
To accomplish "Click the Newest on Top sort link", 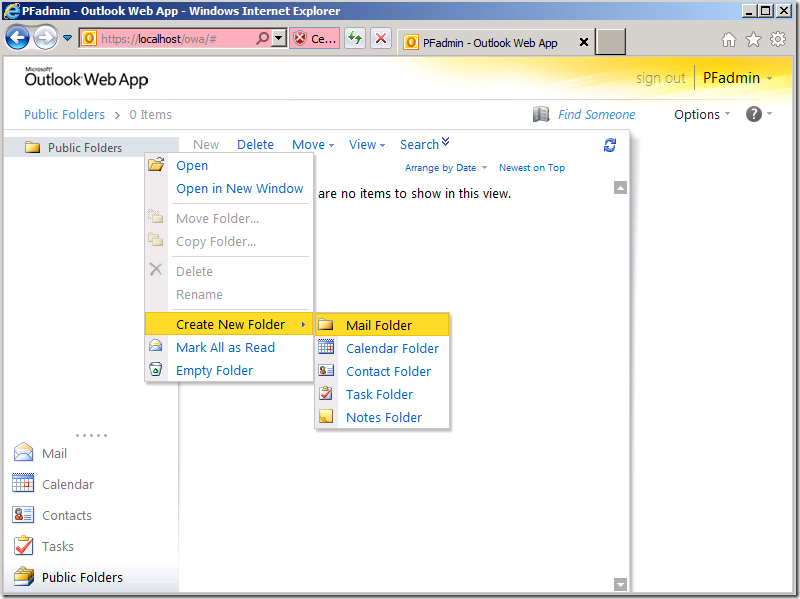I will tap(532, 168).
